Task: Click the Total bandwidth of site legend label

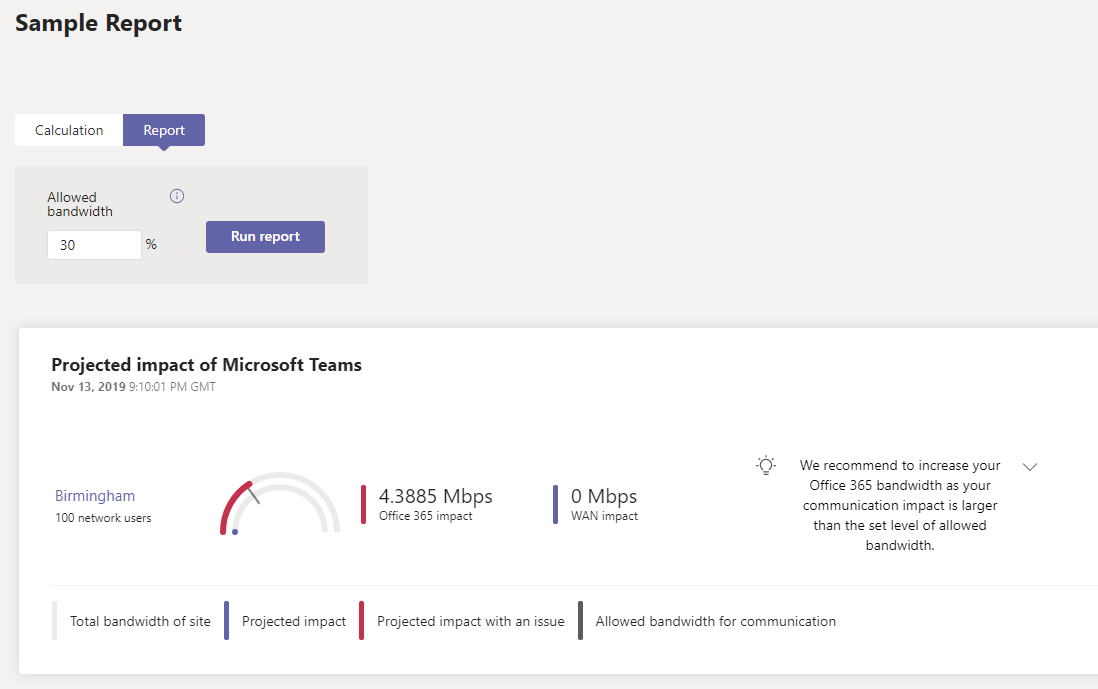Action: (x=140, y=621)
